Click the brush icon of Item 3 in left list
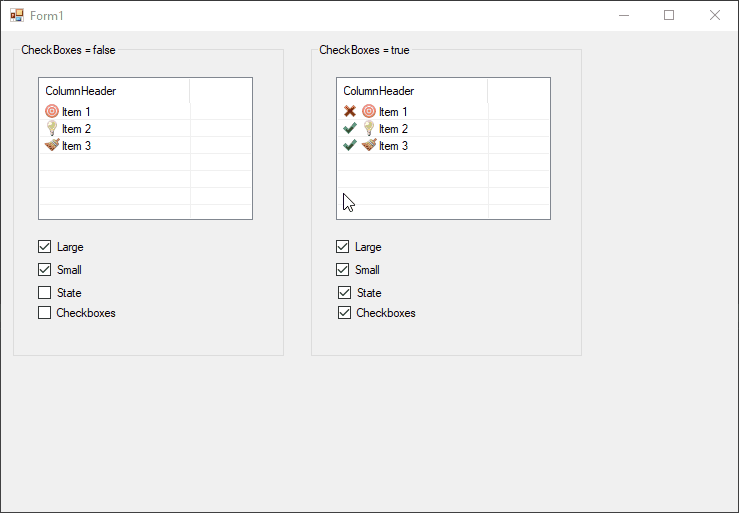Screen dimensions: 739x513 click(52, 145)
